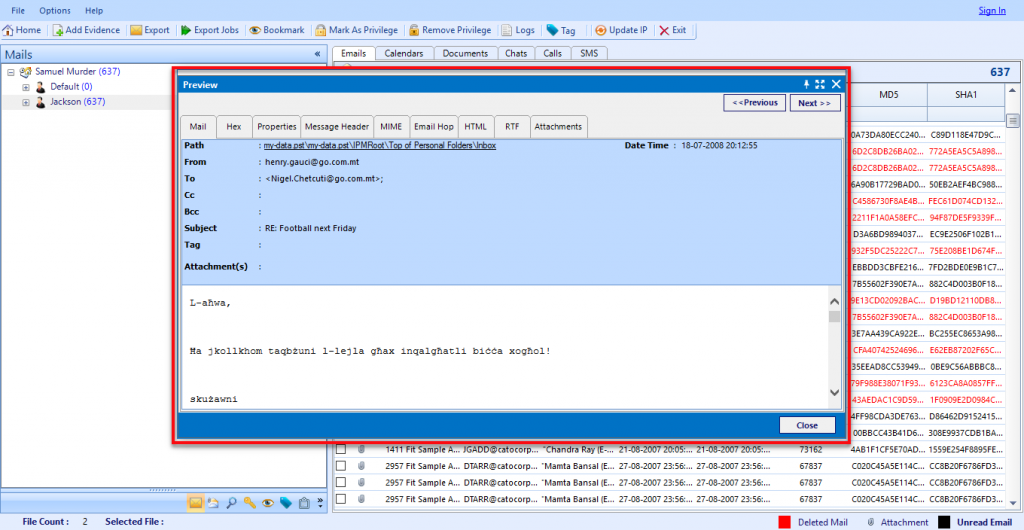The image size is (1024, 530).
Task: Click the Export toolbar button
Action: (150, 30)
